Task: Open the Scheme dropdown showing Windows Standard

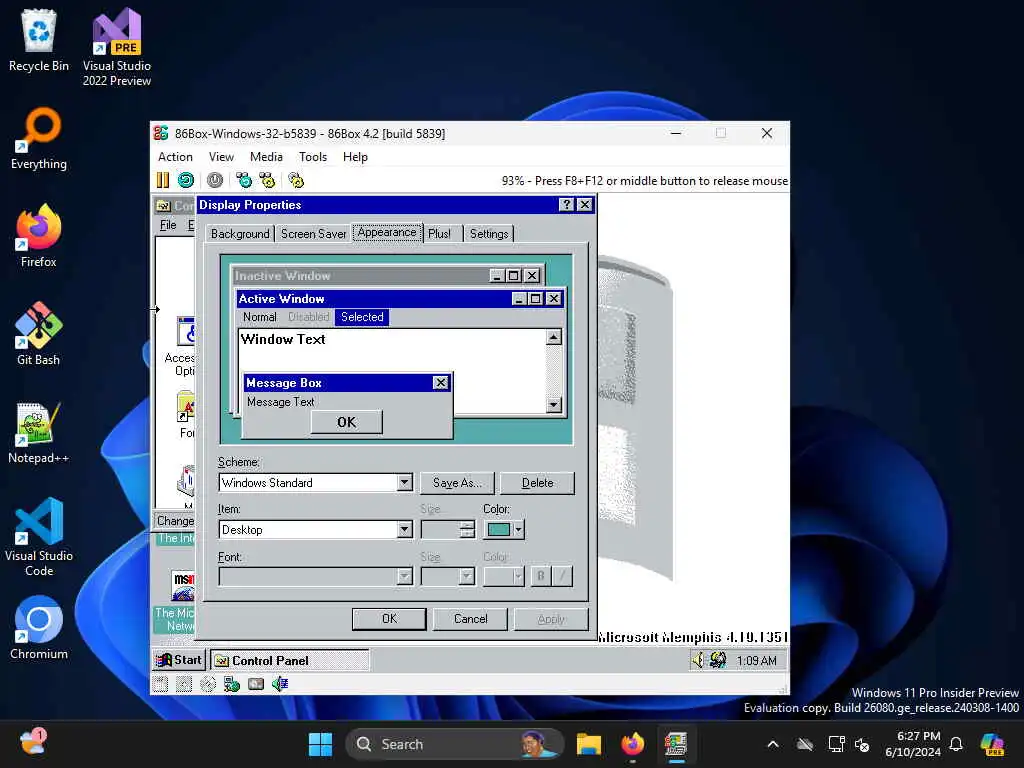Action: click(404, 483)
